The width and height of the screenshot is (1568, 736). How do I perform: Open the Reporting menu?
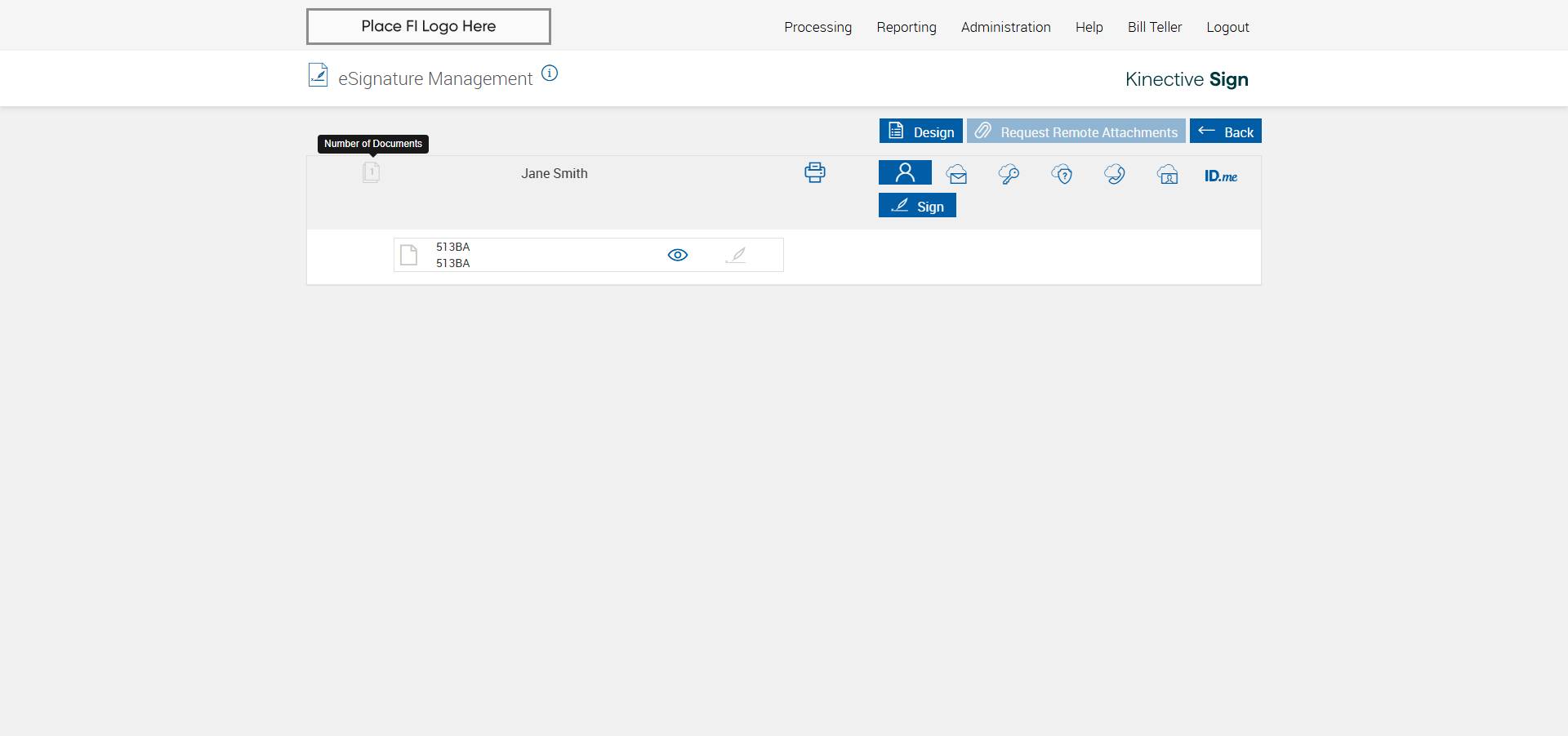[x=906, y=27]
